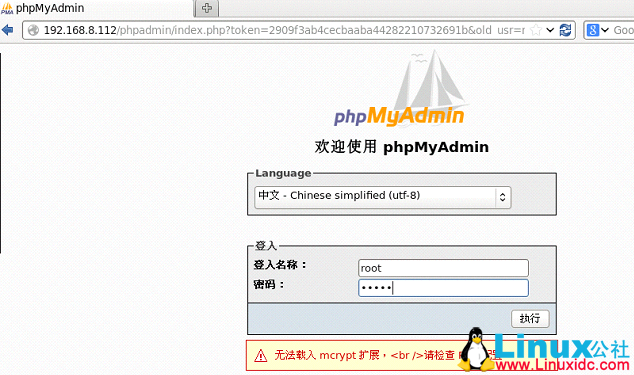Image resolution: width=634 pixels, height=375 pixels.
Task: Click the globe site identity icon
Action: coord(33,30)
